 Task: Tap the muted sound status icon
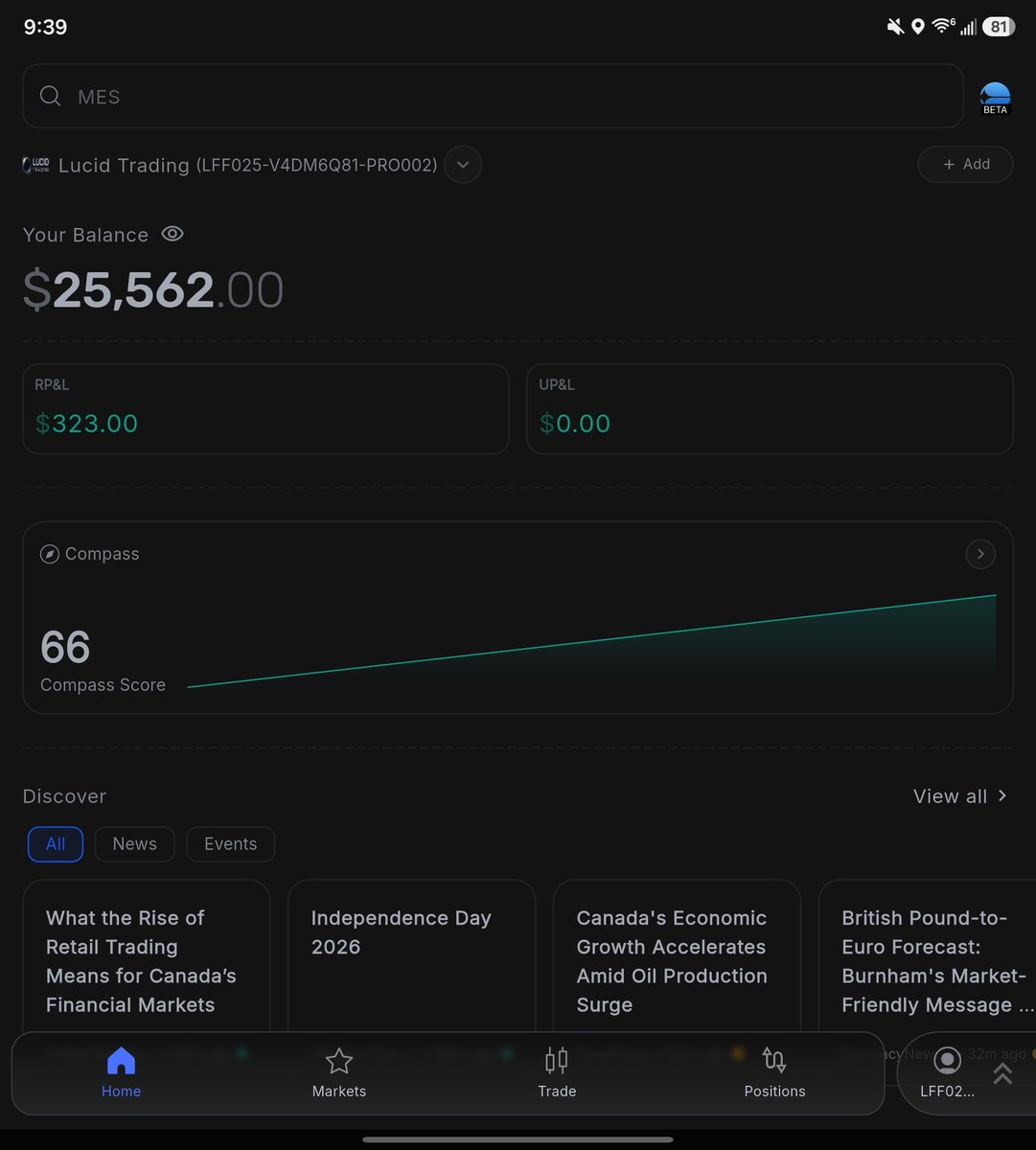(x=895, y=27)
